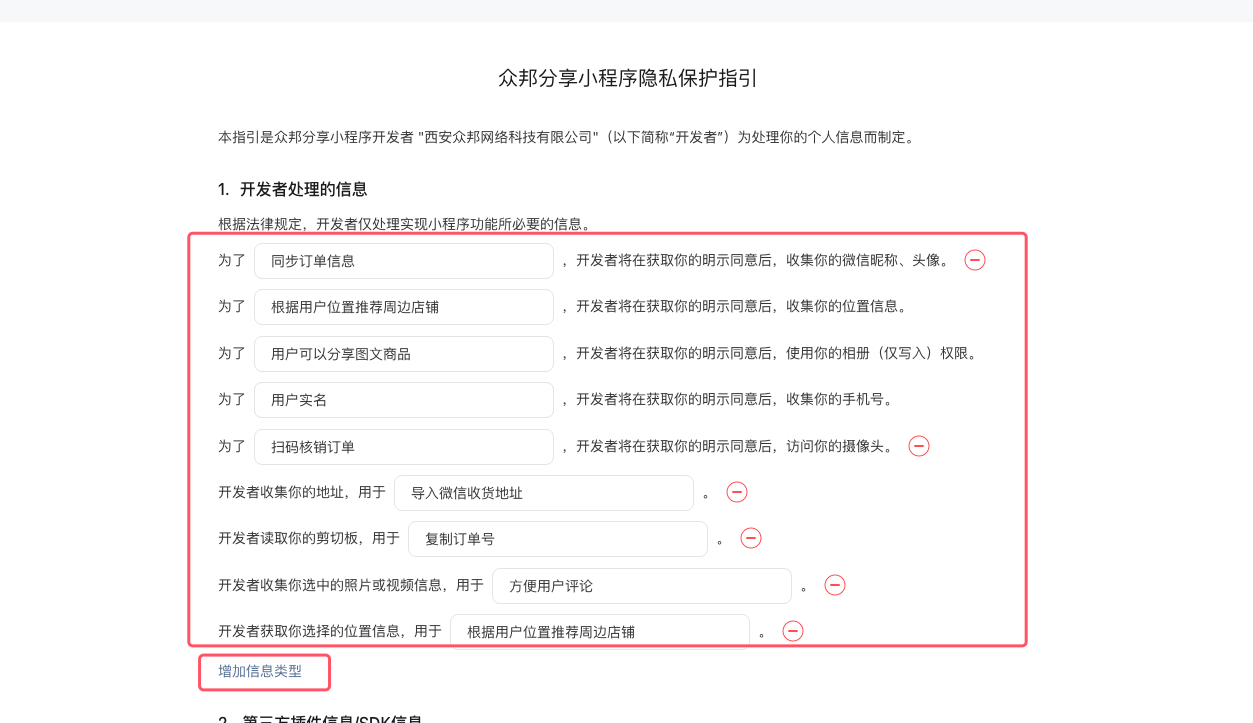Edit the field after 开发者获取你选择的位置信息
Image resolution: width=1253 pixels, height=723 pixels.
tap(600, 632)
